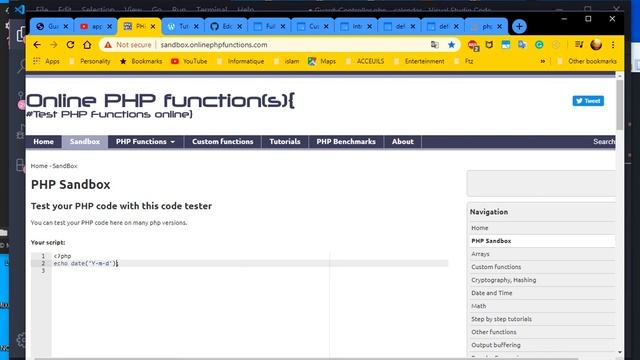Viewport: 640px width, 360px height.
Task: Reload the page with the refresh icon
Action: pos(70,45)
